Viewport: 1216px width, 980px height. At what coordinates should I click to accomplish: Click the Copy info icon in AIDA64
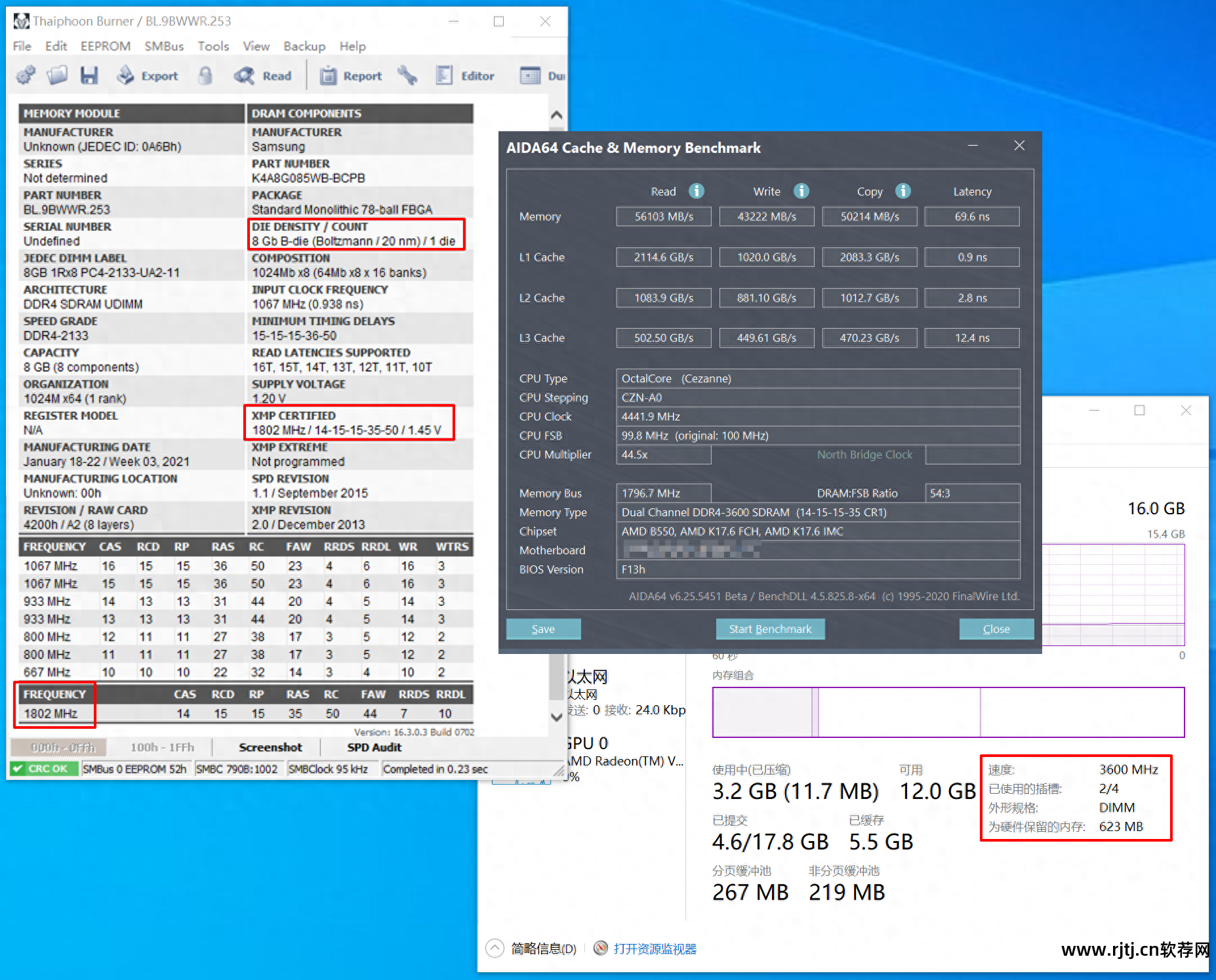coord(903,191)
